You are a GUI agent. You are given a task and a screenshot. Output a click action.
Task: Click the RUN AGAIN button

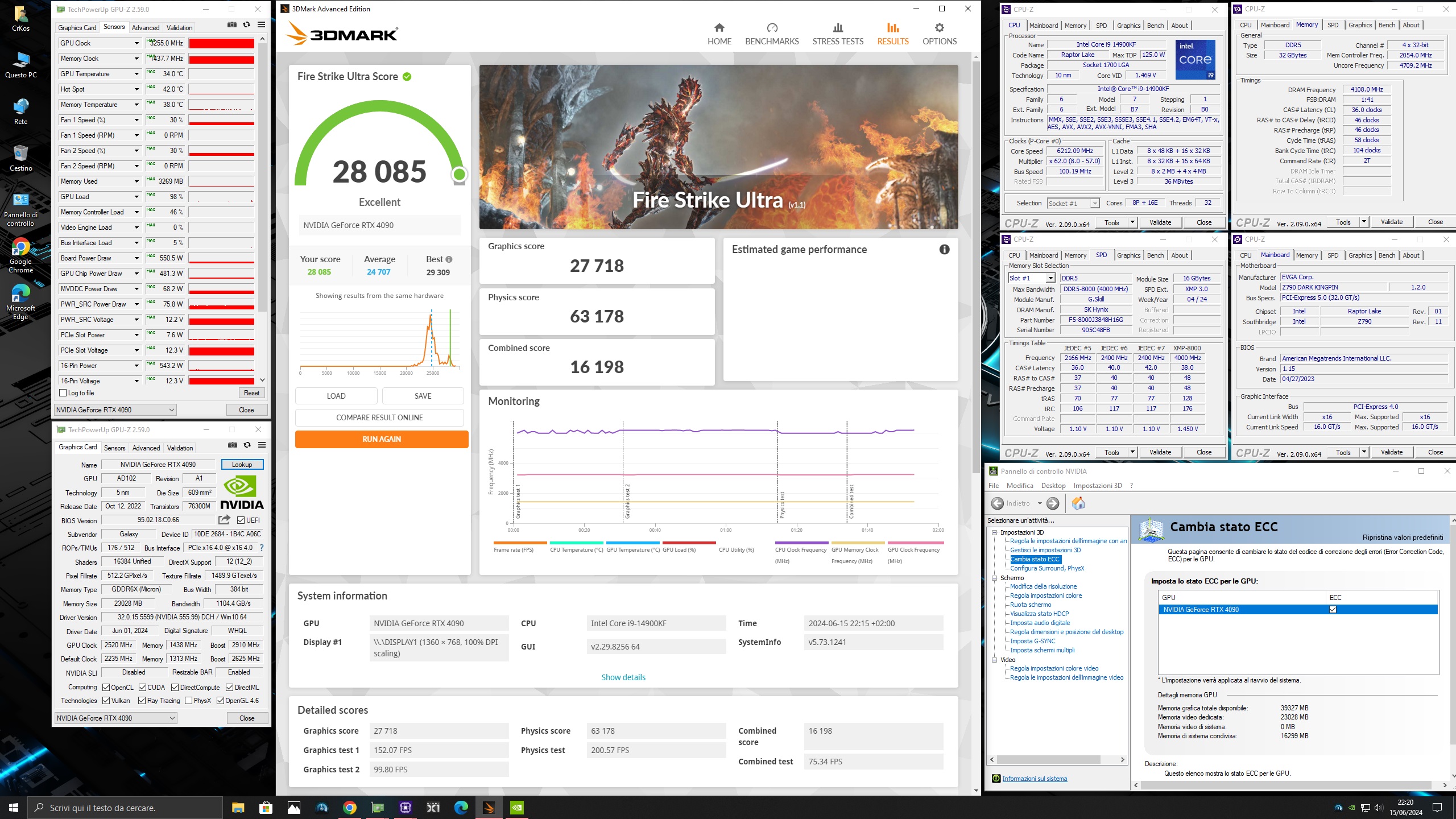382,439
